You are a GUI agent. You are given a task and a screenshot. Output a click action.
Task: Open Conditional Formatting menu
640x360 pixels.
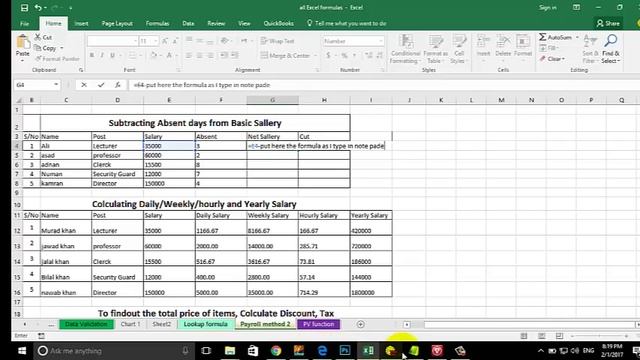click(405, 49)
